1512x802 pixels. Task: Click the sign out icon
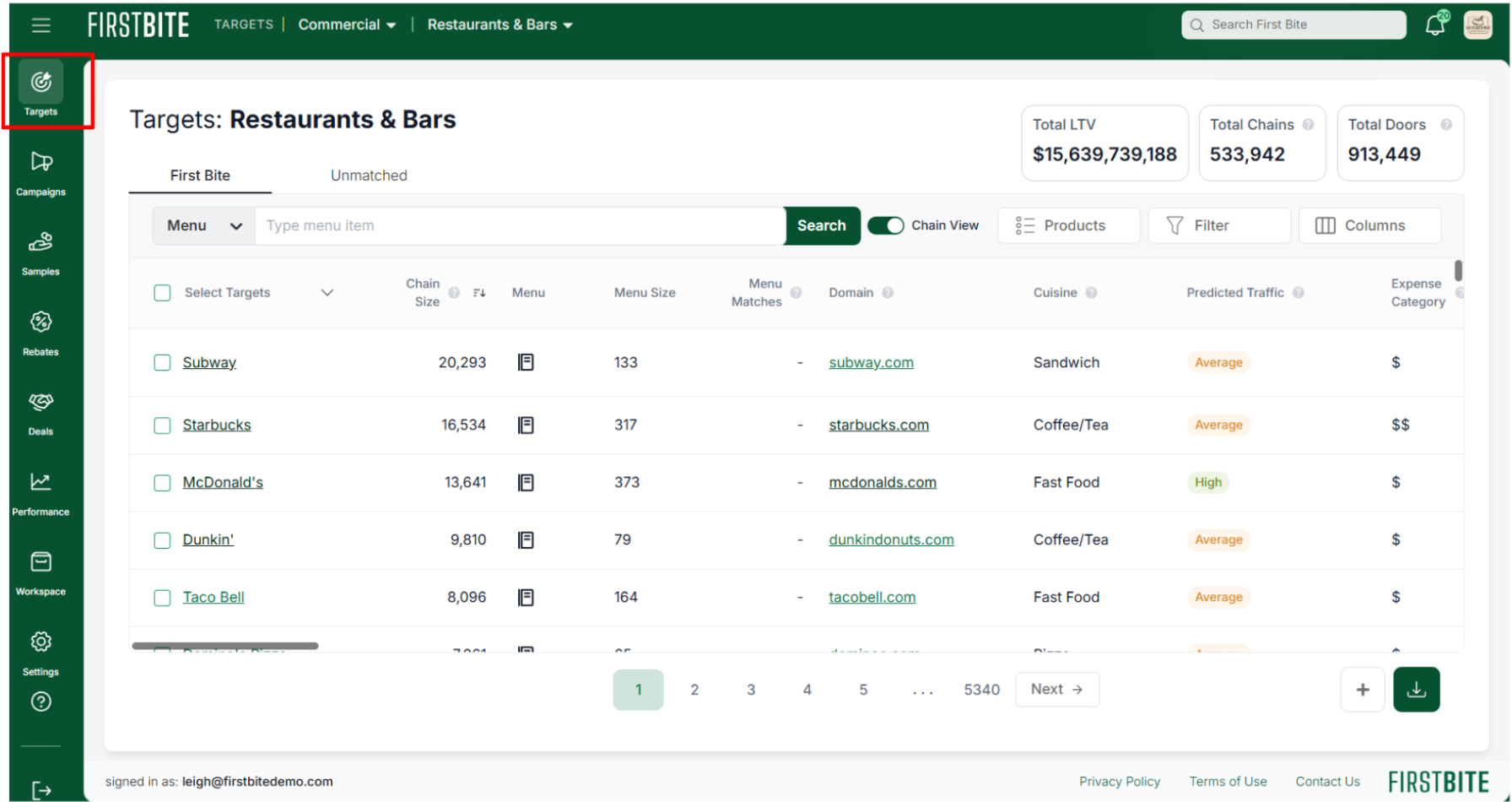[41, 790]
